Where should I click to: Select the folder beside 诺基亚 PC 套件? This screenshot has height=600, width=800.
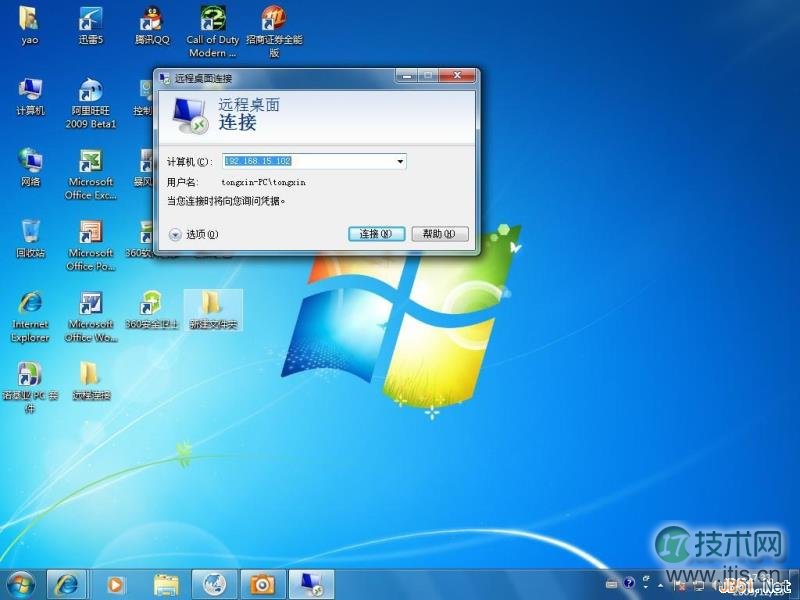pyautogui.click(x=91, y=381)
